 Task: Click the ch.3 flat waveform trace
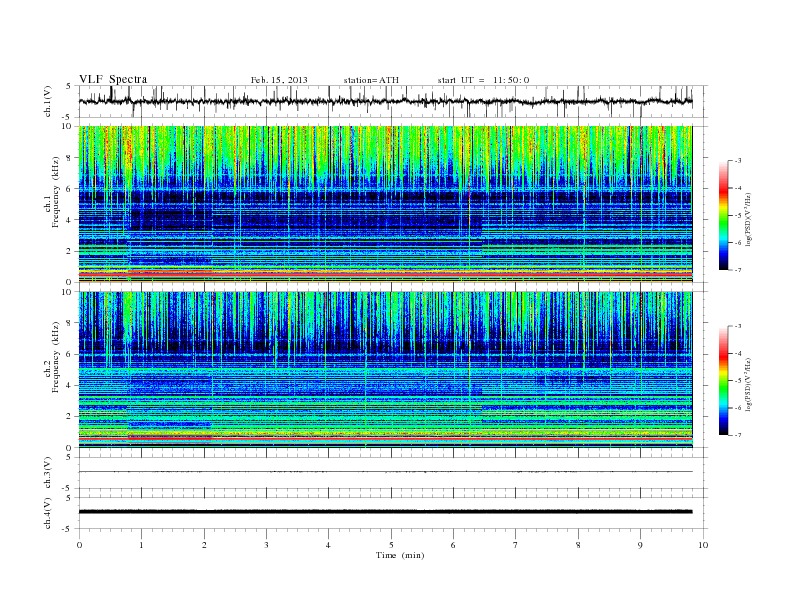click(386, 472)
